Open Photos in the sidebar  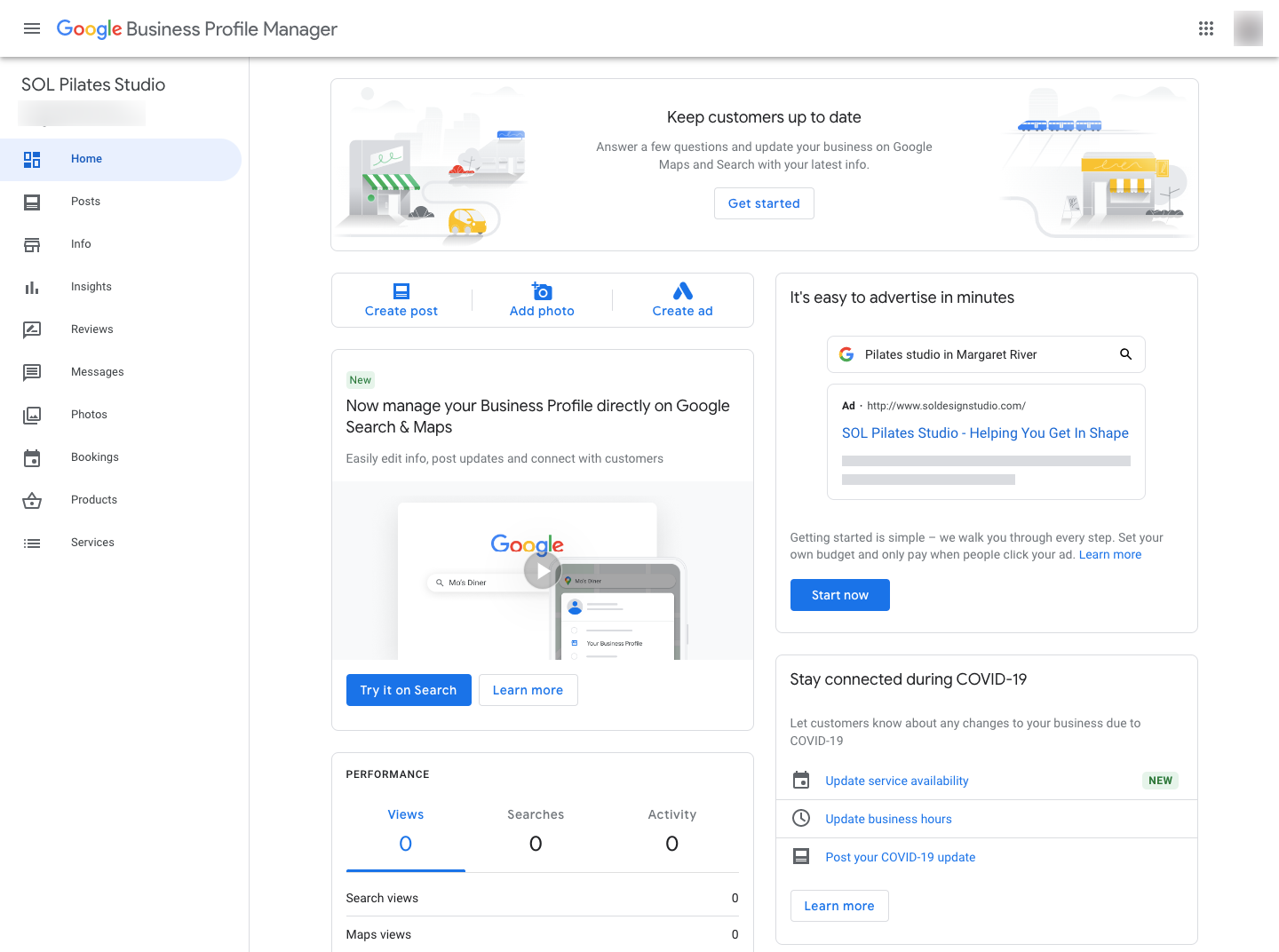pyautogui.click(x=121, y=415)
